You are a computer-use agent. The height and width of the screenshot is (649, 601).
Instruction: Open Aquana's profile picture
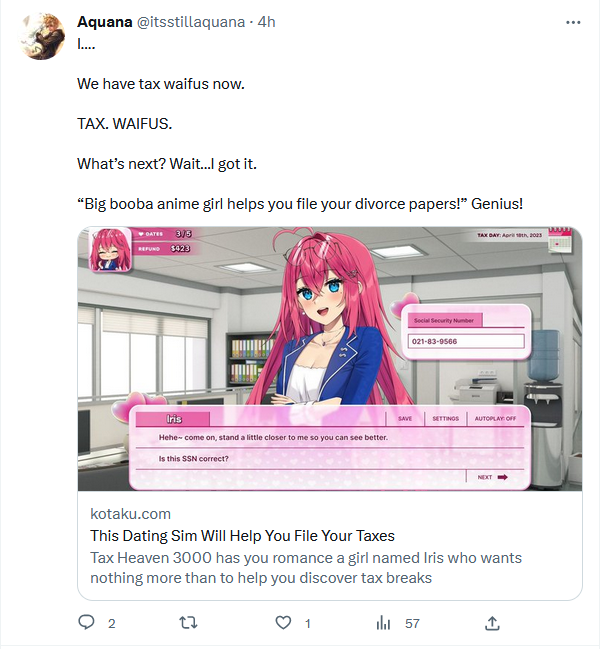click(x=42, y=36)
